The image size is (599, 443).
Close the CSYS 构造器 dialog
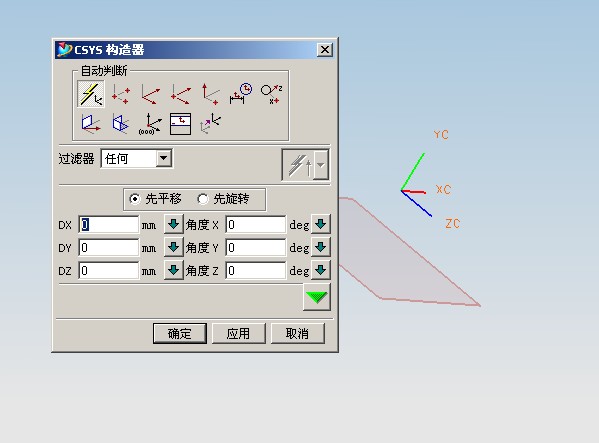click(x=325, y=50)
